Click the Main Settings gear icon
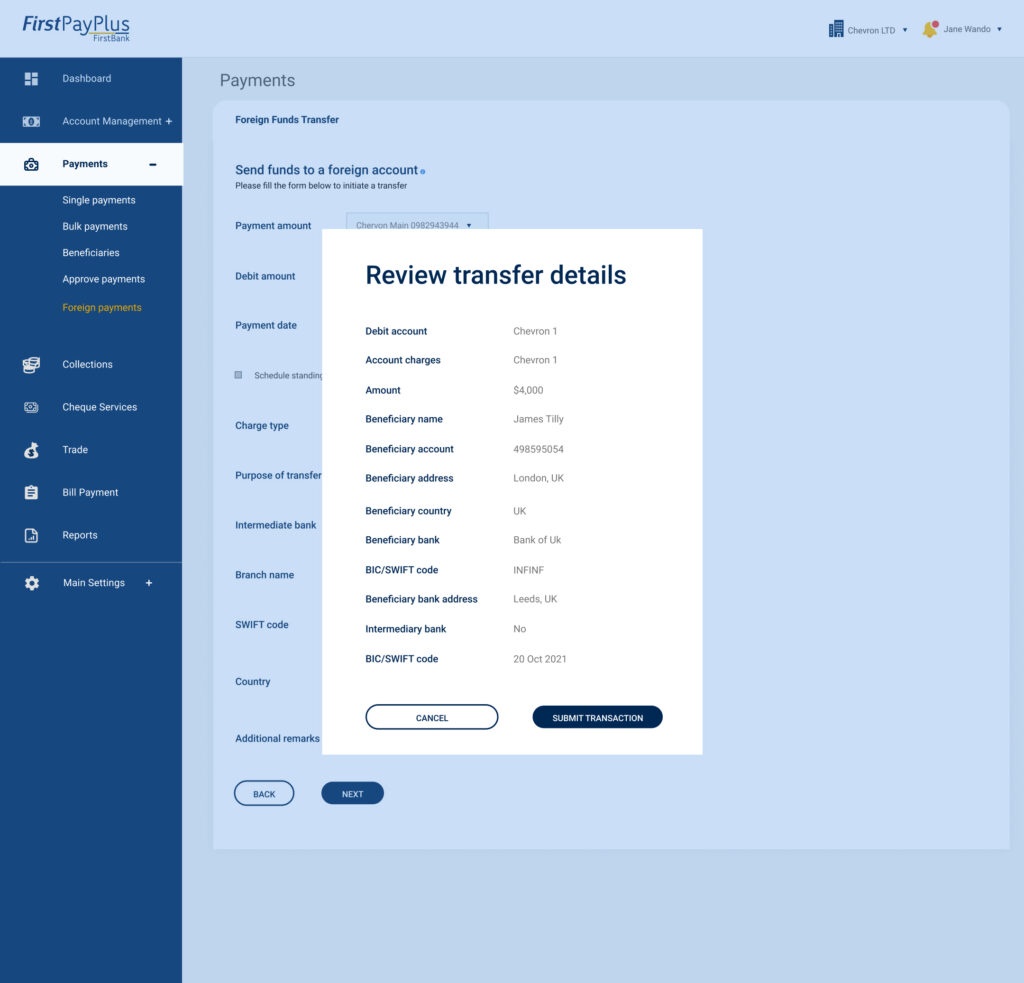This screenshot has width=1024, height=983. (x=31, y=583)
